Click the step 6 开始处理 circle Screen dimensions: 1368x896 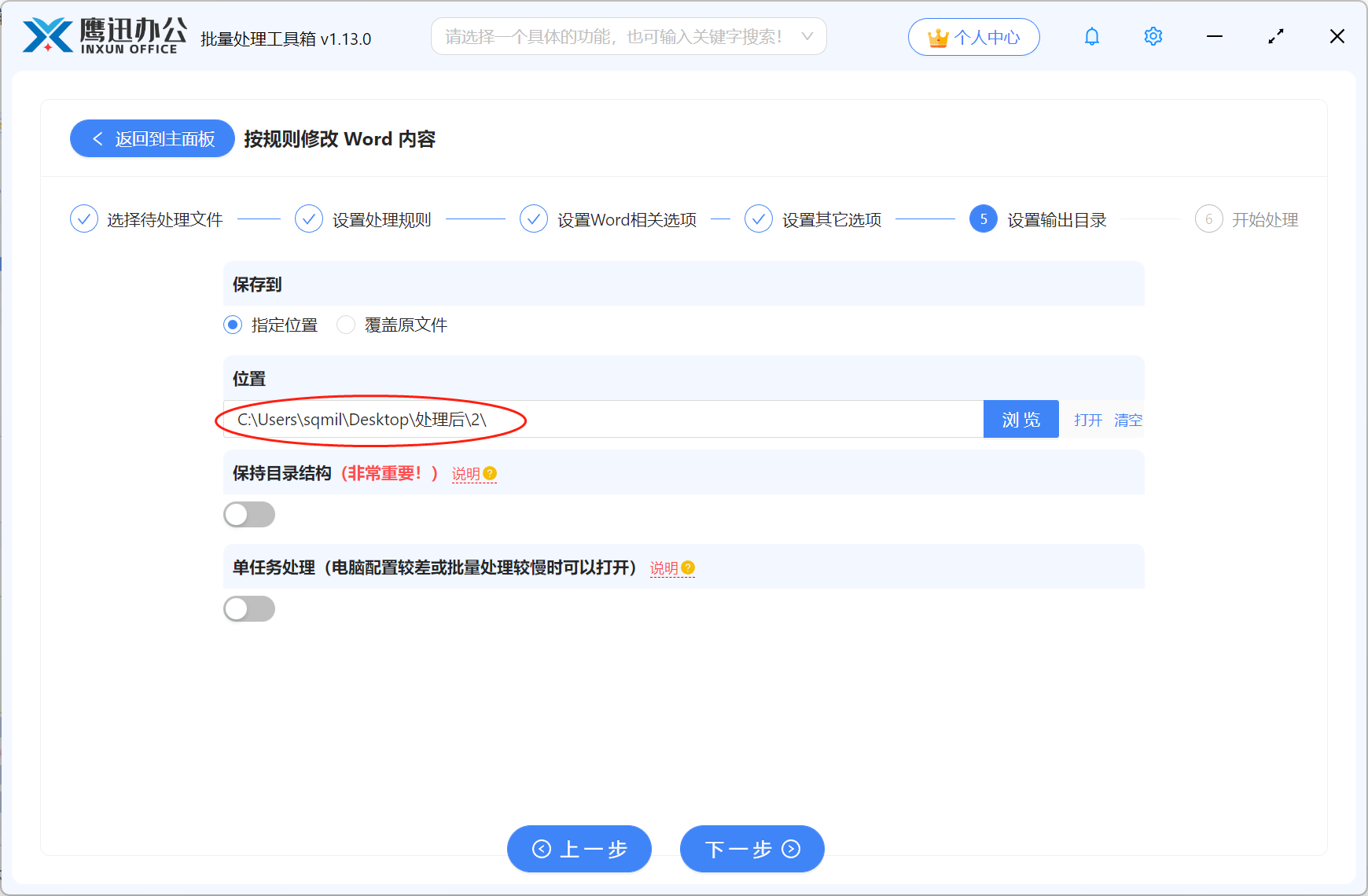coord(1208,219)
